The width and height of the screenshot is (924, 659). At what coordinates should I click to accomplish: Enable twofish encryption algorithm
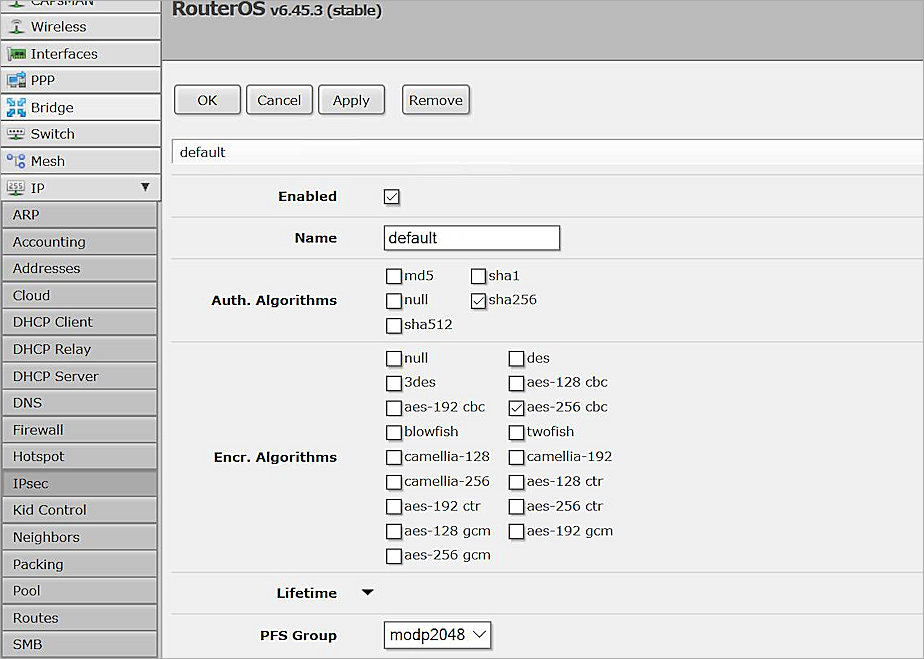coord(516,432)
